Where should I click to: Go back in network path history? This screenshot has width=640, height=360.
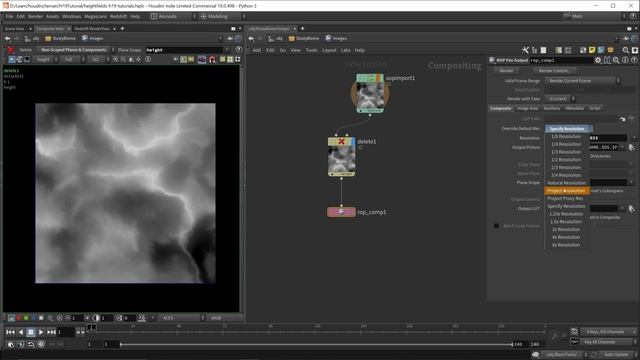click(251, 38)
